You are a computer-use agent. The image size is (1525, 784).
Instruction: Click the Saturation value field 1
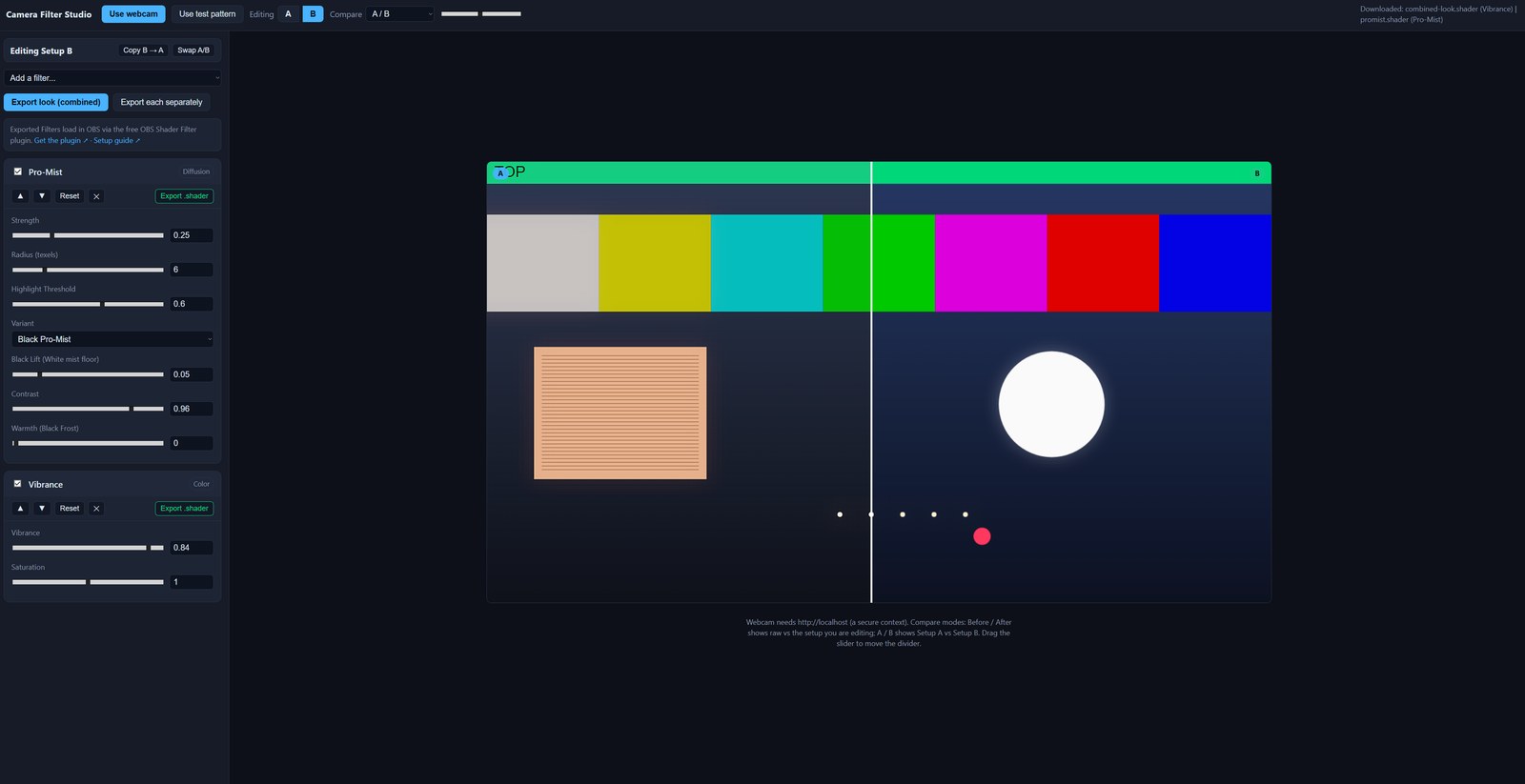(192, 582)
